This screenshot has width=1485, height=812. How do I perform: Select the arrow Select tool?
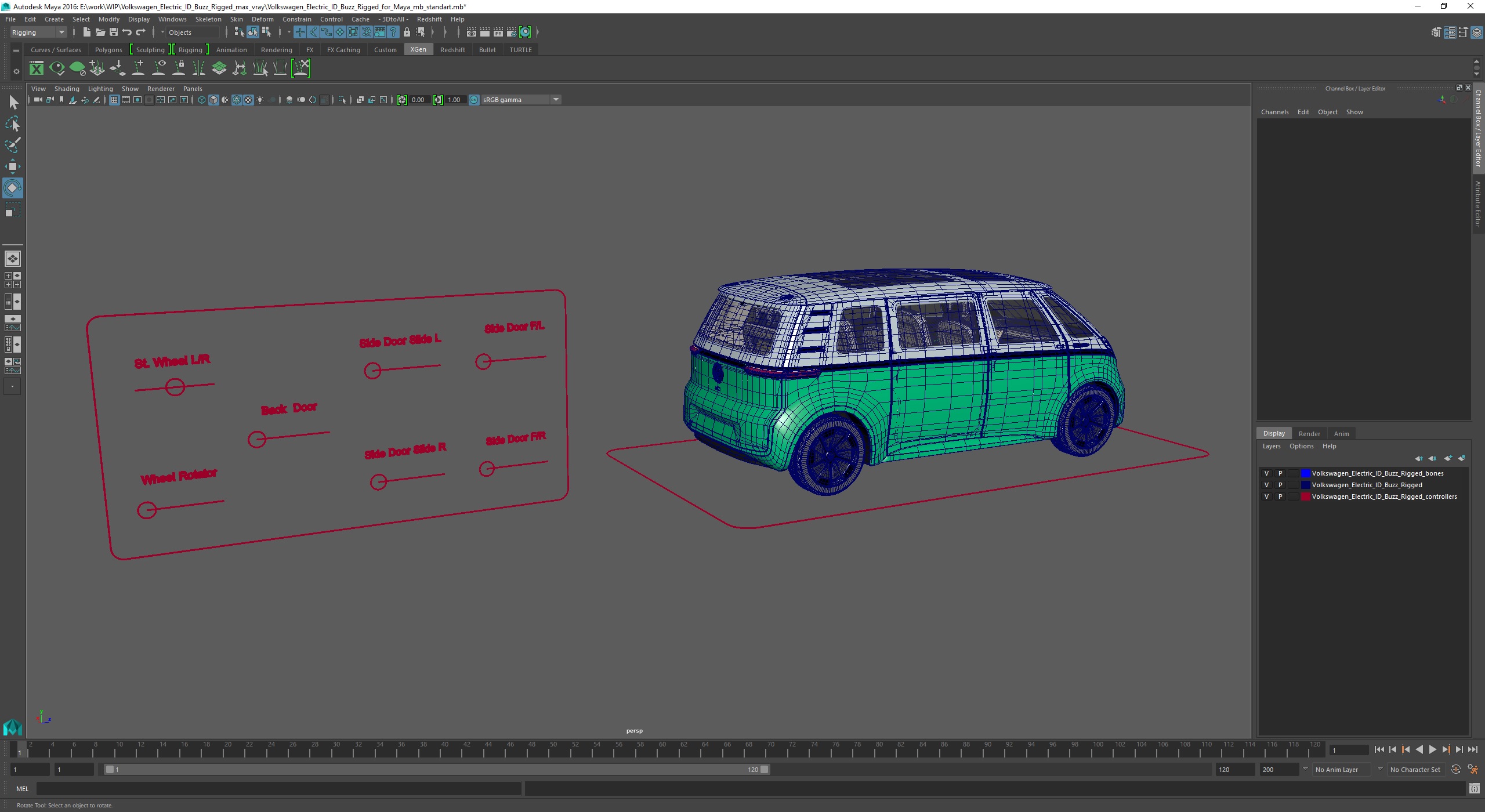click(13, 103)
